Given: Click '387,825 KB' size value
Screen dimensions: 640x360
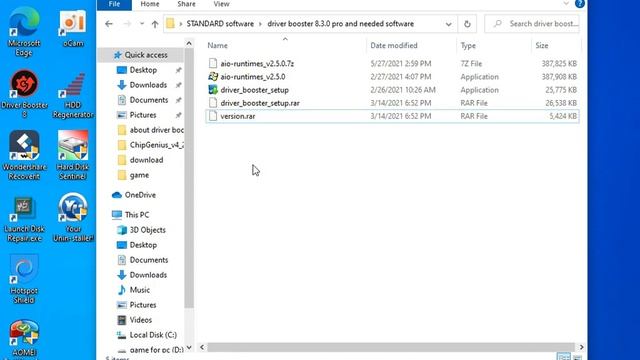Looking at the screenshot, I should pos(559,63).
